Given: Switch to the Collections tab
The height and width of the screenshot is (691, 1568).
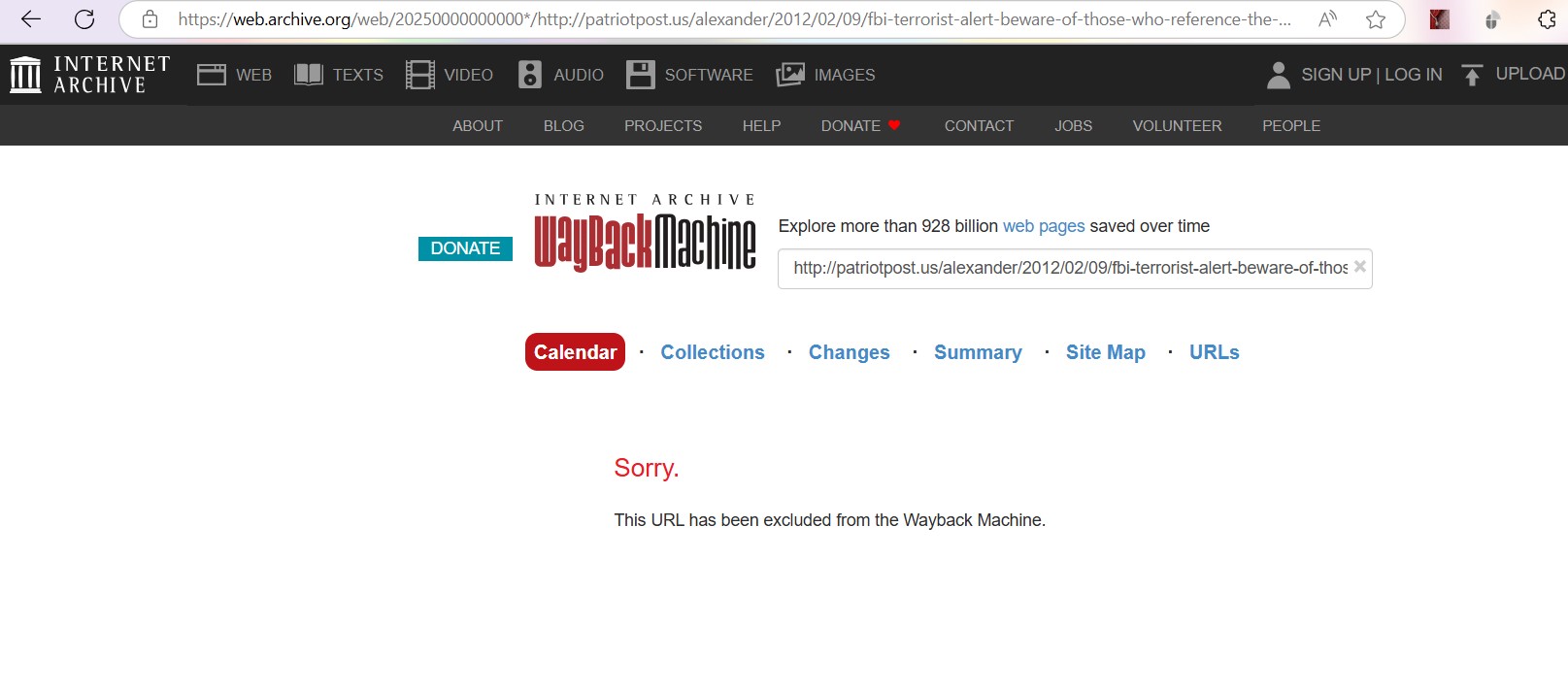Looking at the screenshot, I should coord(713,352).
